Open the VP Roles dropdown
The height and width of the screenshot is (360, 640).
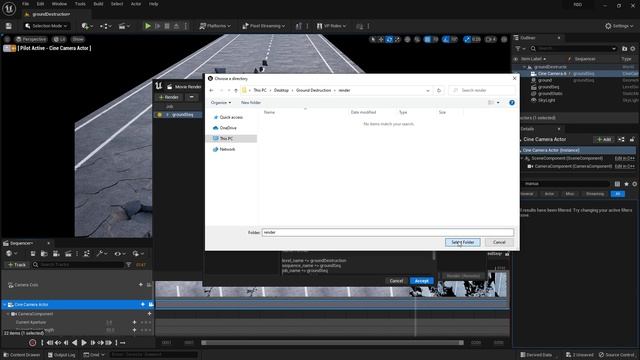[x=331, y=26]
